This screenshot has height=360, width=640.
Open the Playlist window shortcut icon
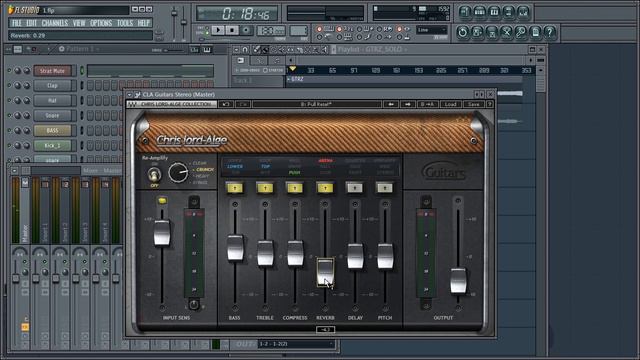[465, 12]
